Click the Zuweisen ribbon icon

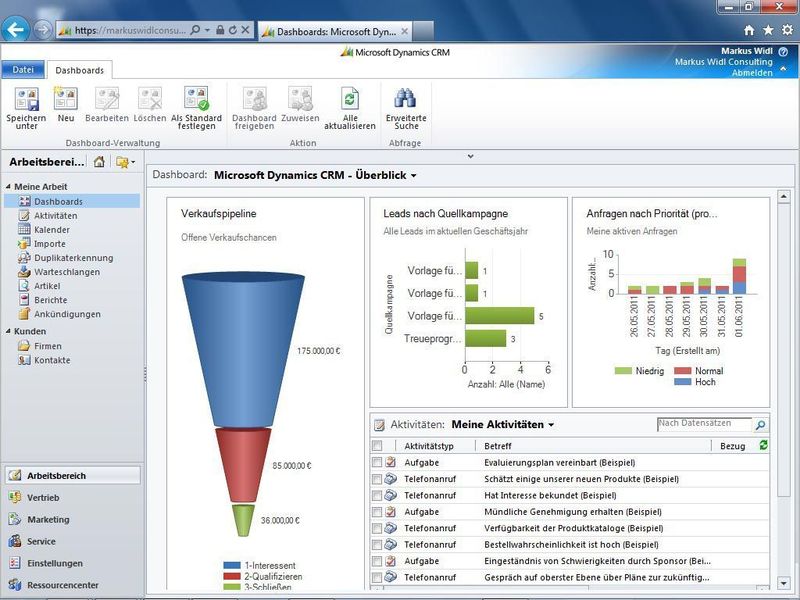(300, 98)
